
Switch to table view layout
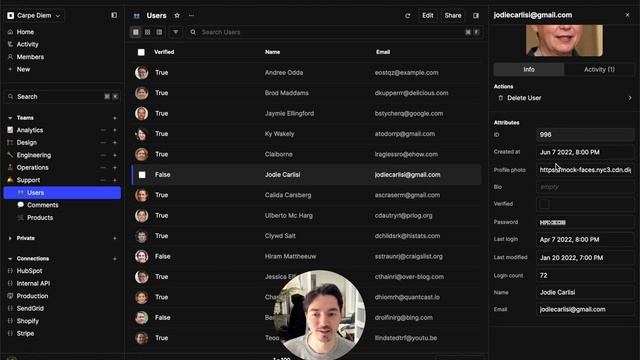coord(136,32)
